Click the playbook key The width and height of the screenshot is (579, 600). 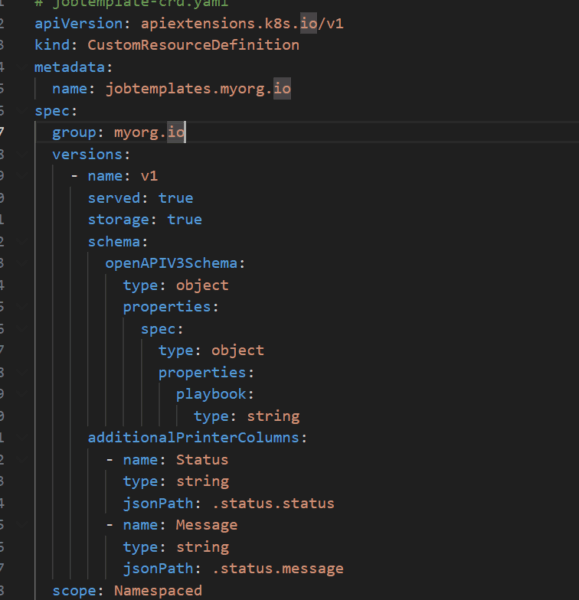coord(211,394)
